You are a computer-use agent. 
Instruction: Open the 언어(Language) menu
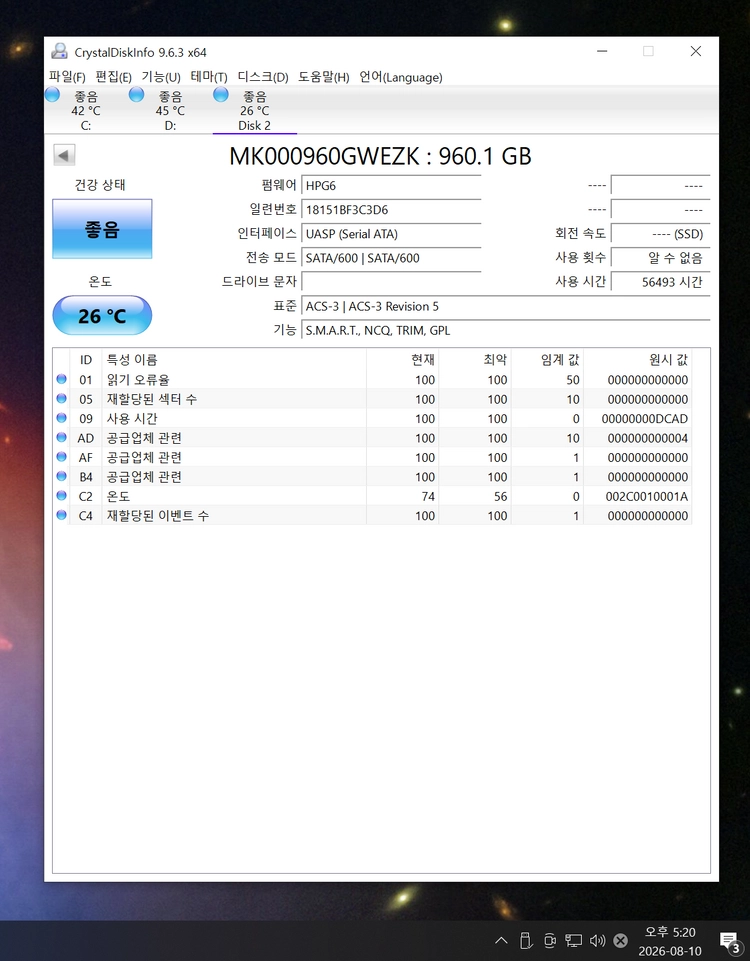401,77
